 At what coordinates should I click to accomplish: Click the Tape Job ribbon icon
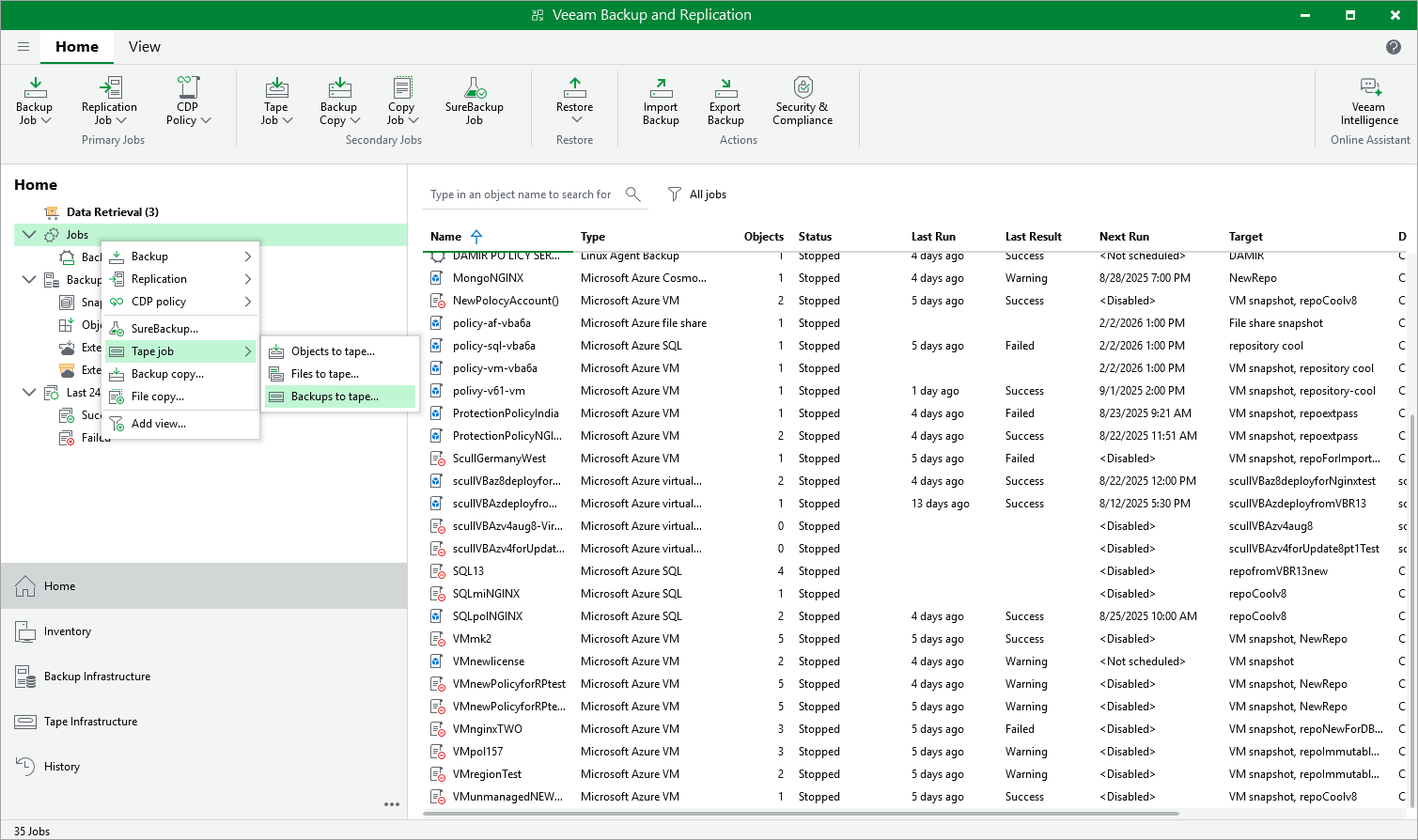[276, 87]
